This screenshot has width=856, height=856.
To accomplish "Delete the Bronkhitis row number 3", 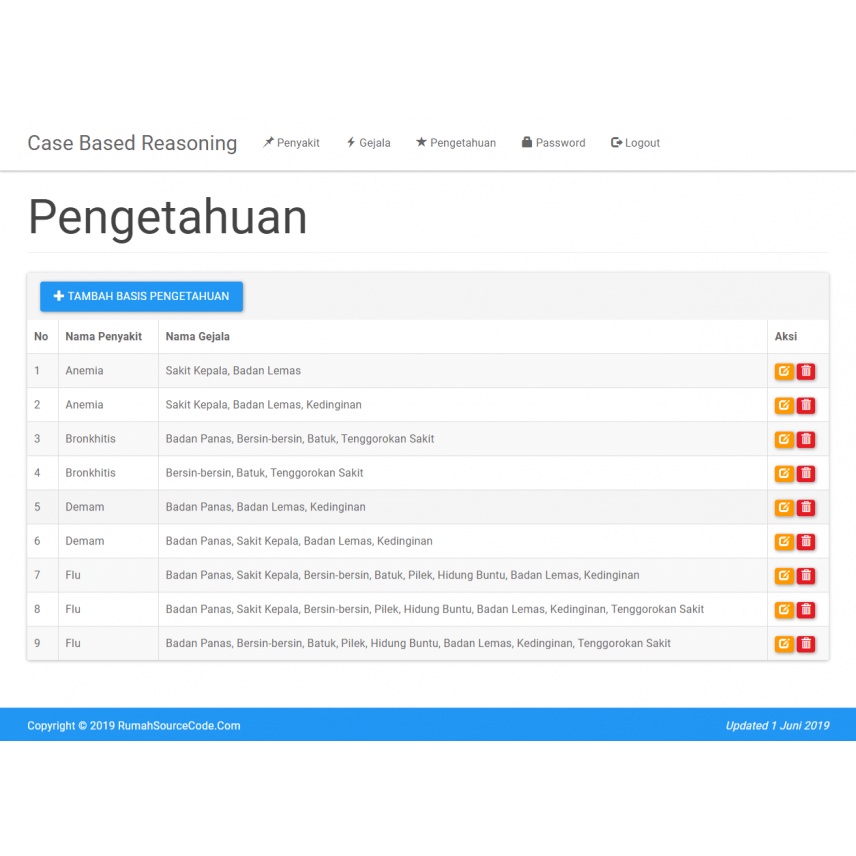I will click(806, 439).
